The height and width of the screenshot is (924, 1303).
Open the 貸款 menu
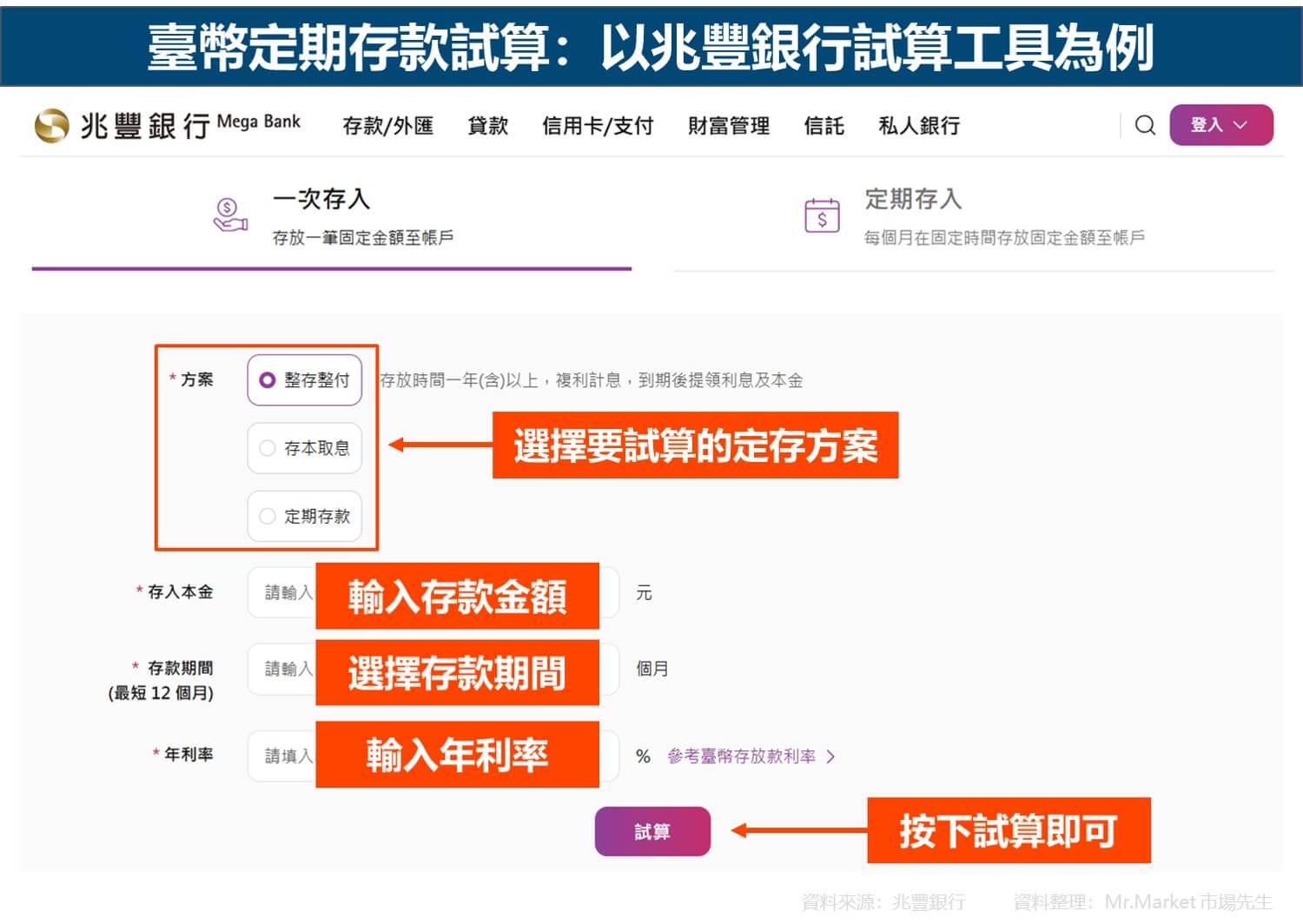point(487,125)
